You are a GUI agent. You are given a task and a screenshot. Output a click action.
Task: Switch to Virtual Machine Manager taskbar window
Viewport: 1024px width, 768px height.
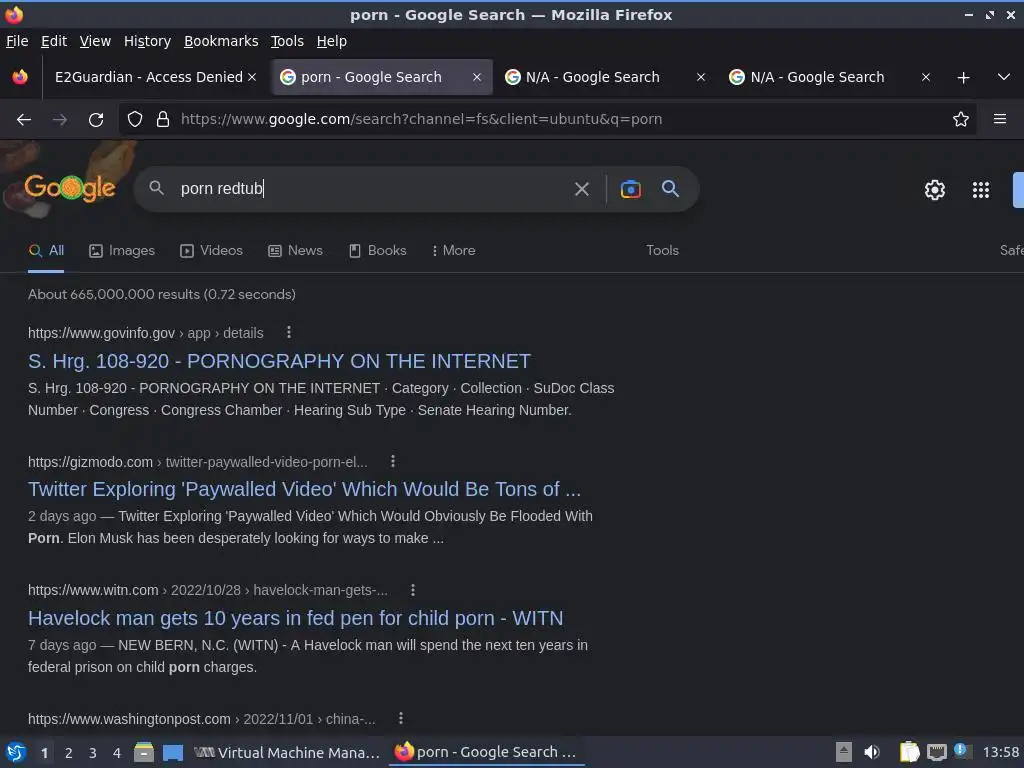pyautogui.click(x=287, y=752)
